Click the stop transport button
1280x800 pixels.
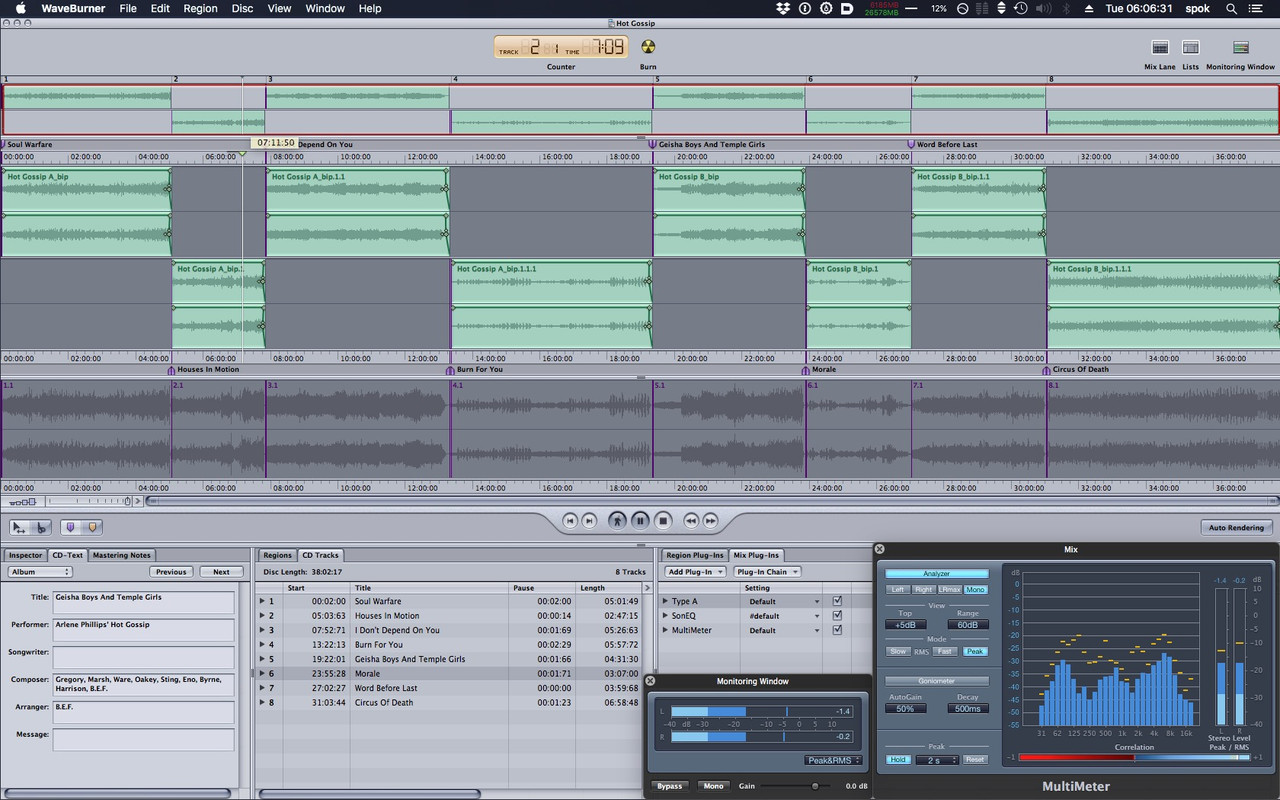[x=662, y=521]
